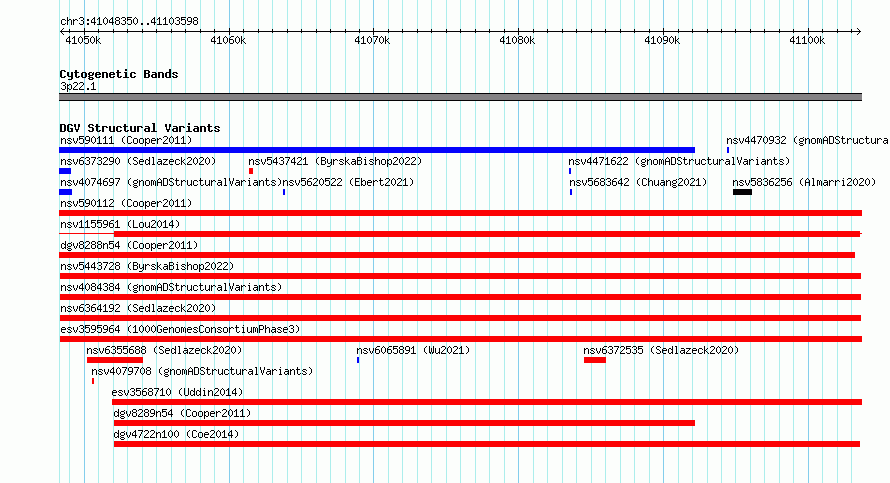Viewport: 890px width, 483px height.
Task: Select the red bar under dgv4722n100
Action: [x=487, y=444]
